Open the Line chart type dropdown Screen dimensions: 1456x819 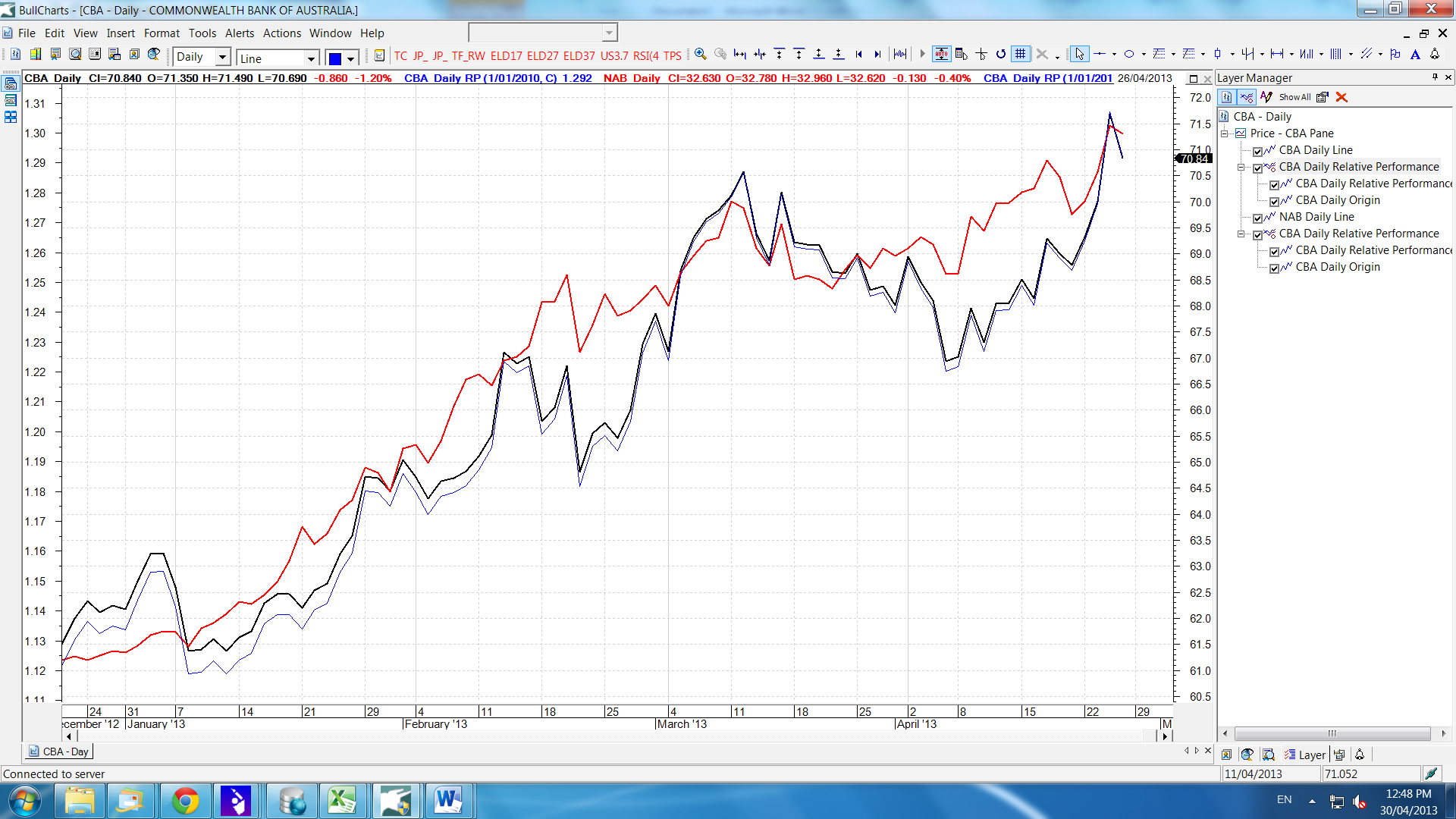310,58
